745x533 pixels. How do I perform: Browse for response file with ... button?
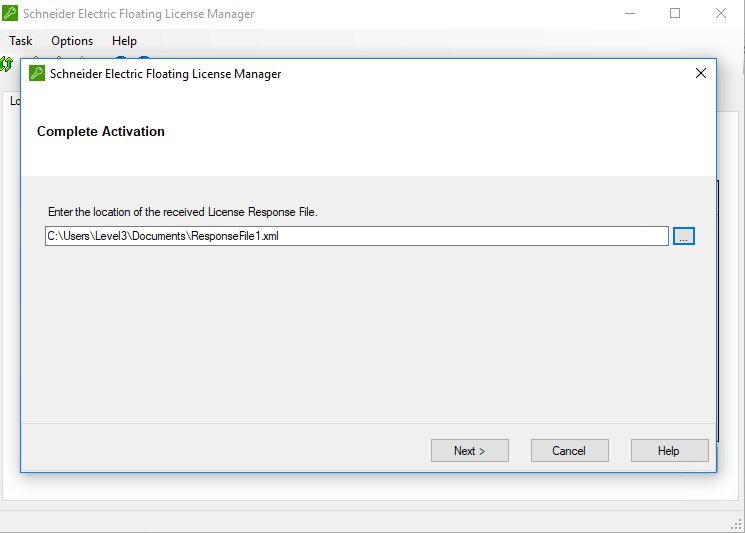coord(683,236)
